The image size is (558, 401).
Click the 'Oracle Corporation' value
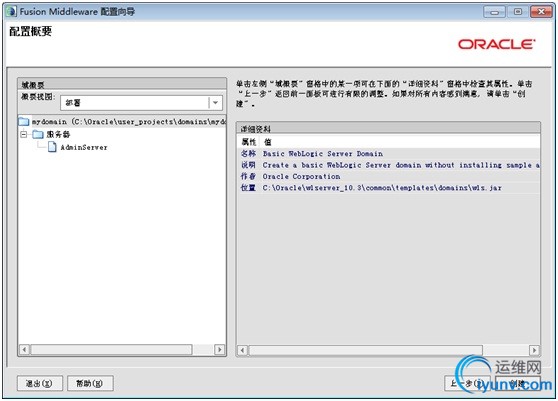301,176
